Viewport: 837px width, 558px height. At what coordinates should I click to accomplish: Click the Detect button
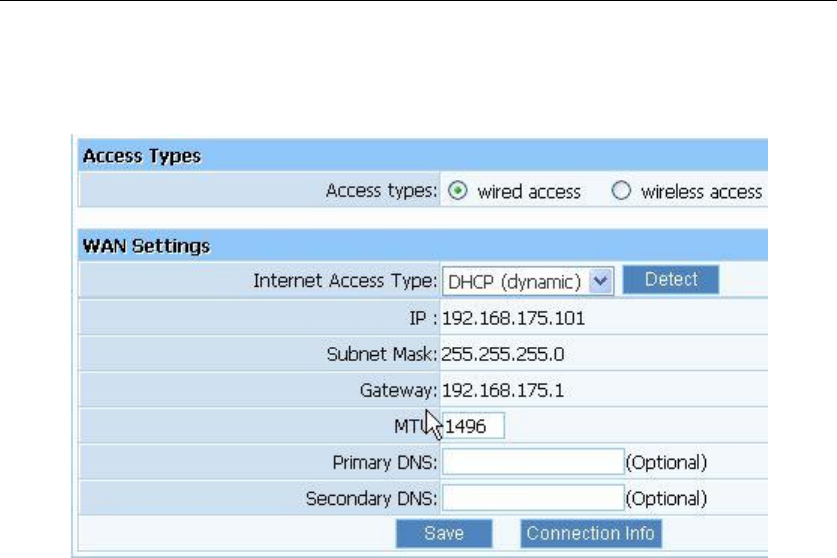[x=670, y=280]
